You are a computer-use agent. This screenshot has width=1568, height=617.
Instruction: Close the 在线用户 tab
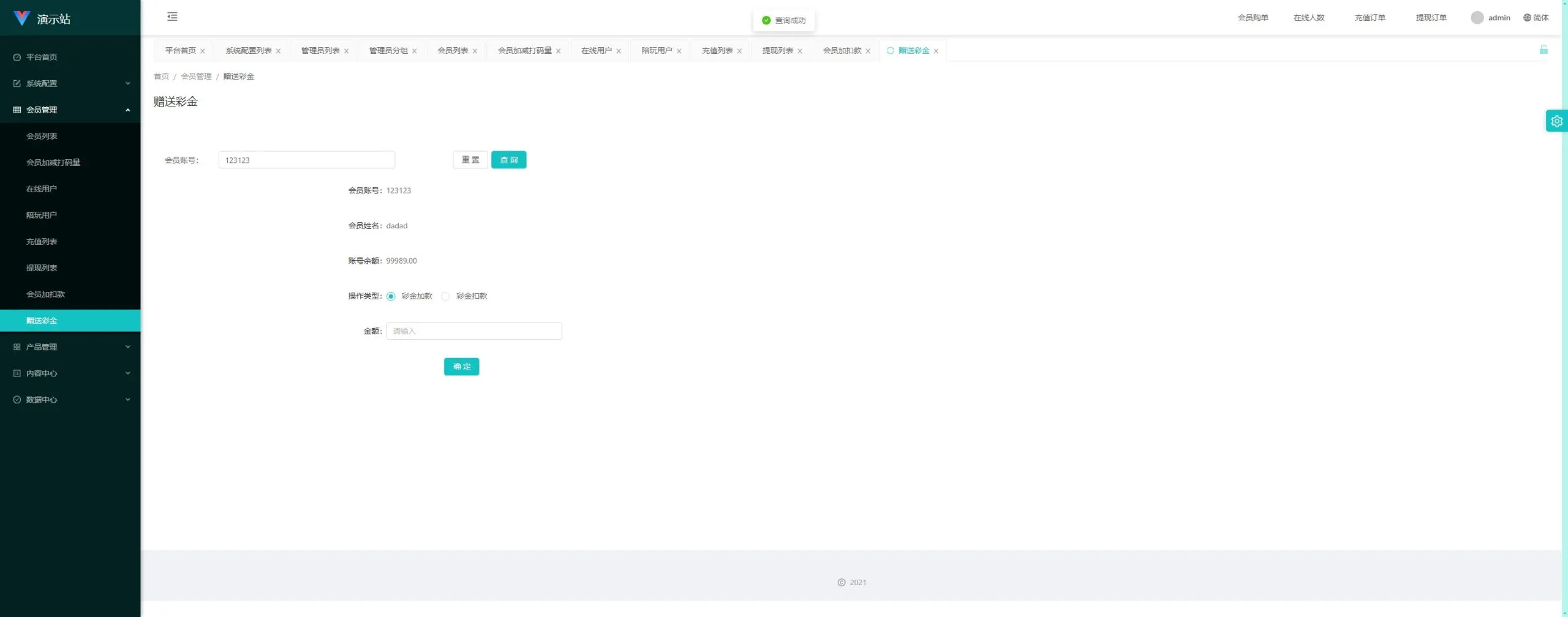(618, 51)
